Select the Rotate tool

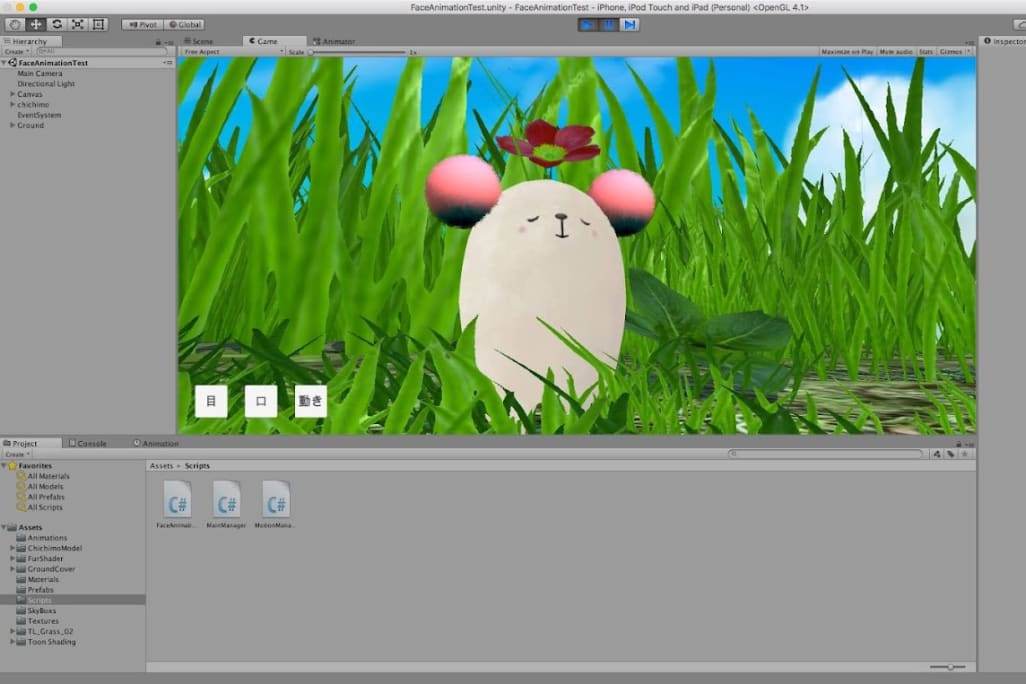pyautogui.click(x=56, y=24)
